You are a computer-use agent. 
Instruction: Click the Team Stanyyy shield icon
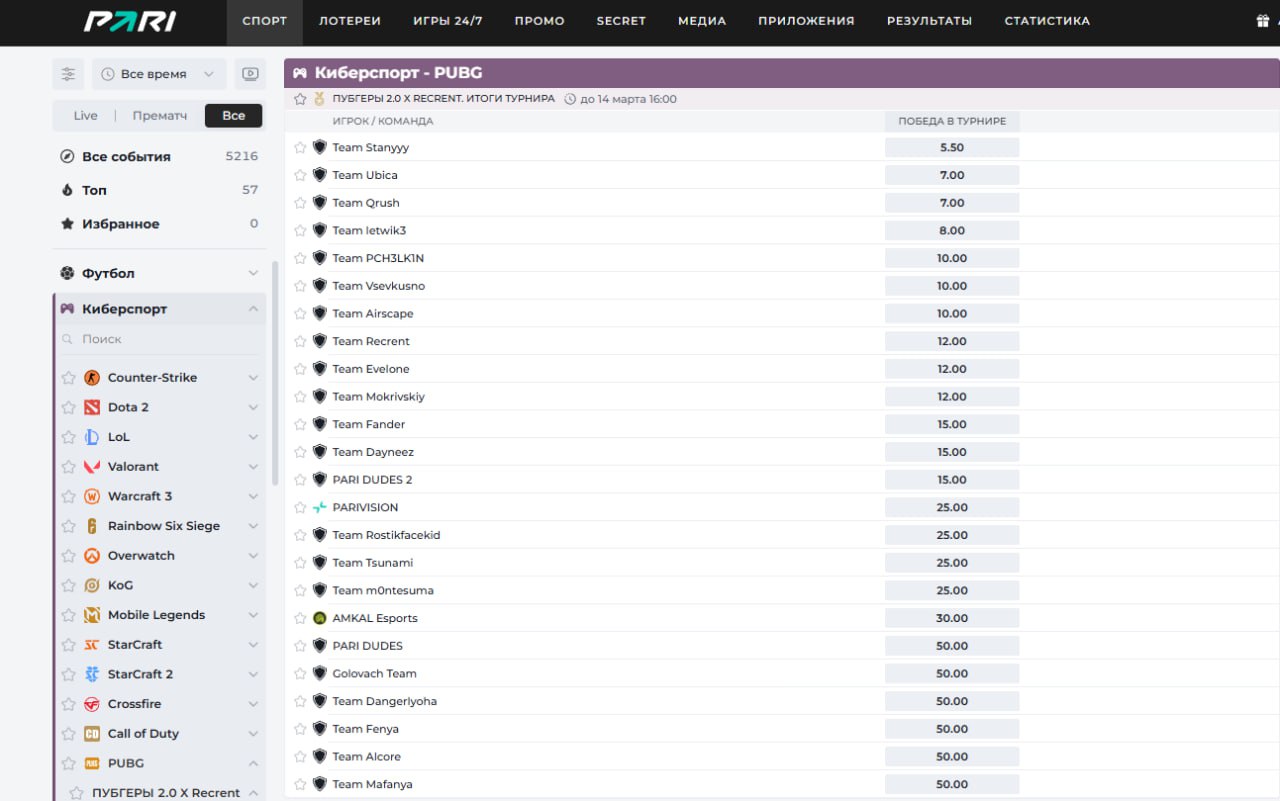320,147
